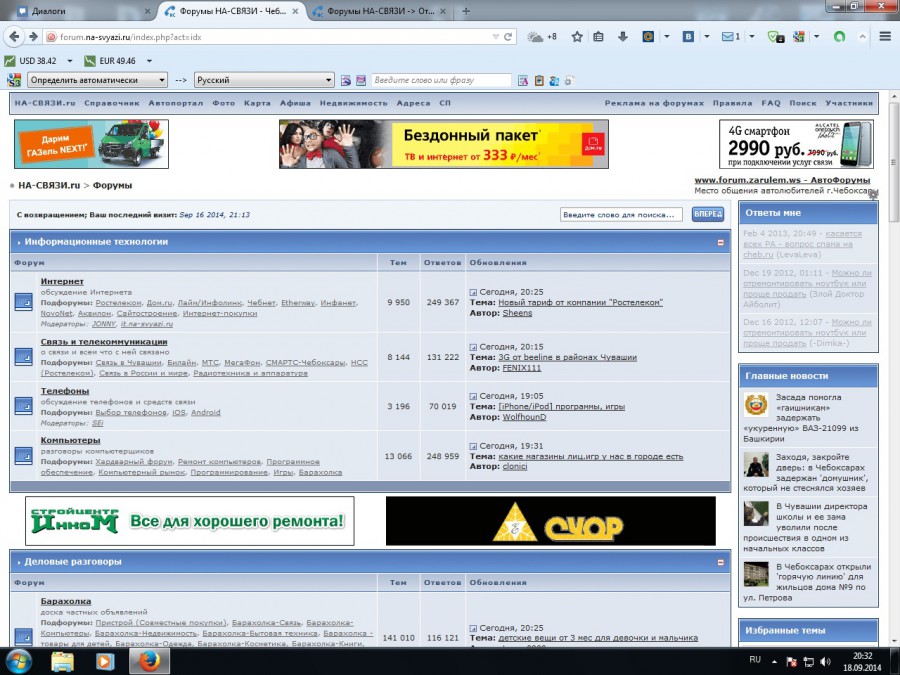Open topic Новый тариф от компании "Ростелеком"

pos(580,302)
